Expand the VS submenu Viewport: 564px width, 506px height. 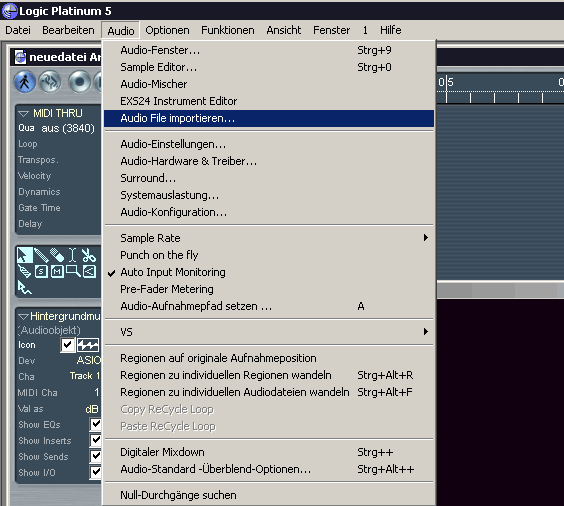pyautogui.click(x=269, y=332)
